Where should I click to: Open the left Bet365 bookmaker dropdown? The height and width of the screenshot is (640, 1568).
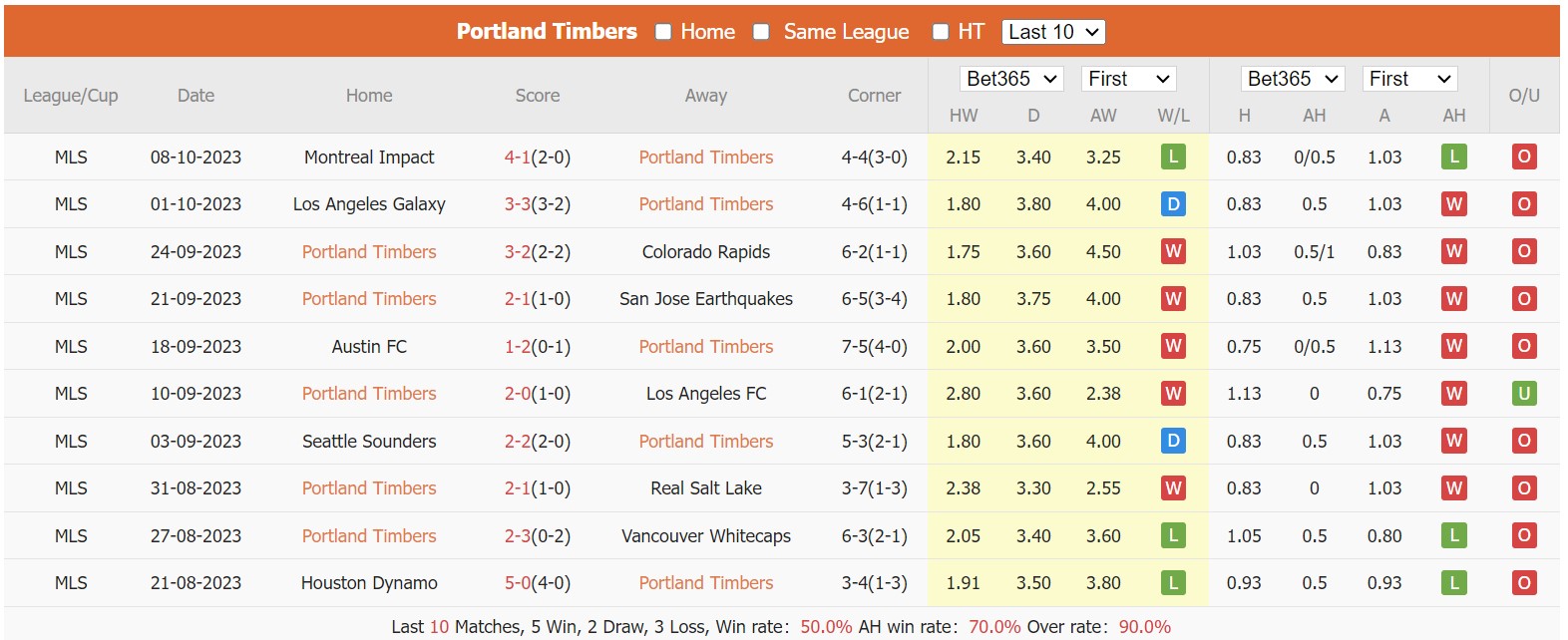point(1011,78)
